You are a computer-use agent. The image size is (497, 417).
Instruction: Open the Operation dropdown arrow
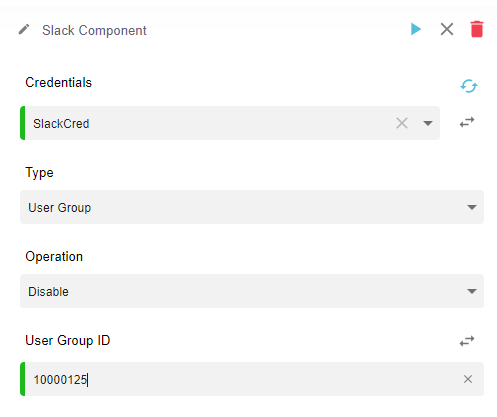[x=472, y=291]
